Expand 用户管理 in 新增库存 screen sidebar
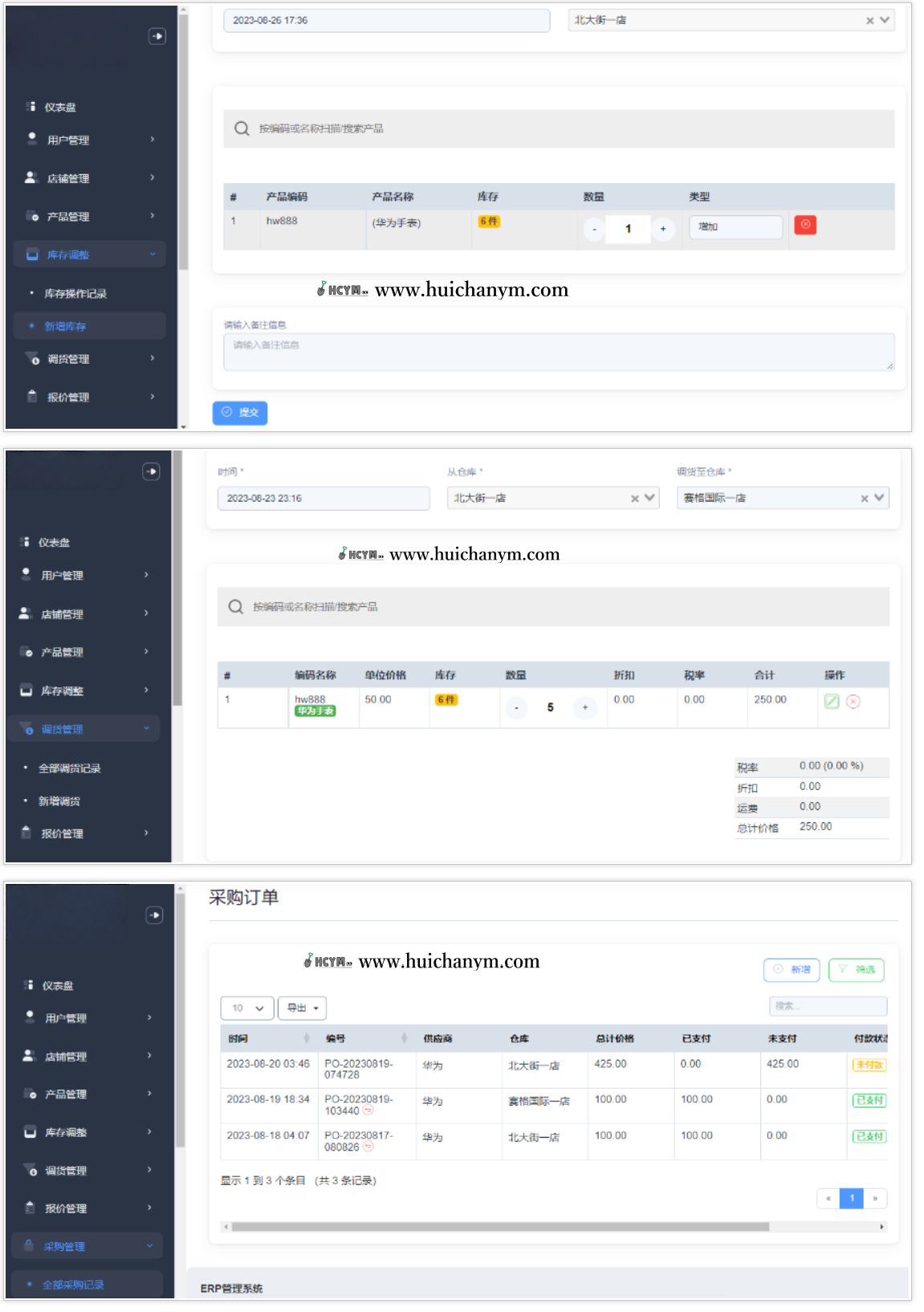This screenshot has width=924, height=1312. [x=90, y=140]
